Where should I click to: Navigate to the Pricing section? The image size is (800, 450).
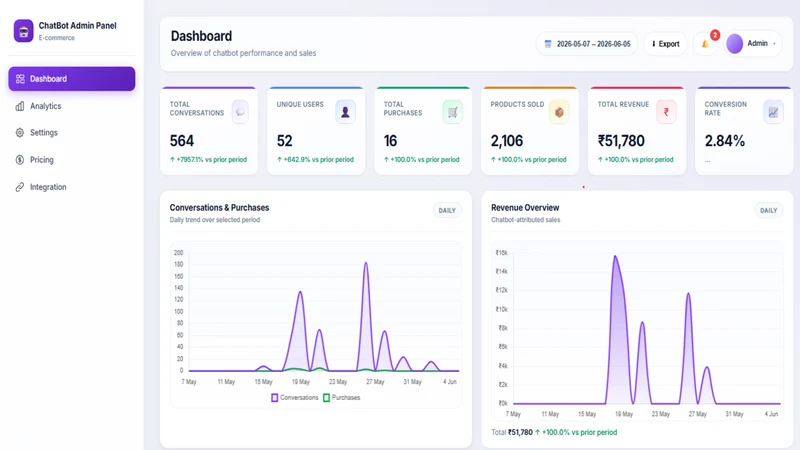(x=71, y=160)
